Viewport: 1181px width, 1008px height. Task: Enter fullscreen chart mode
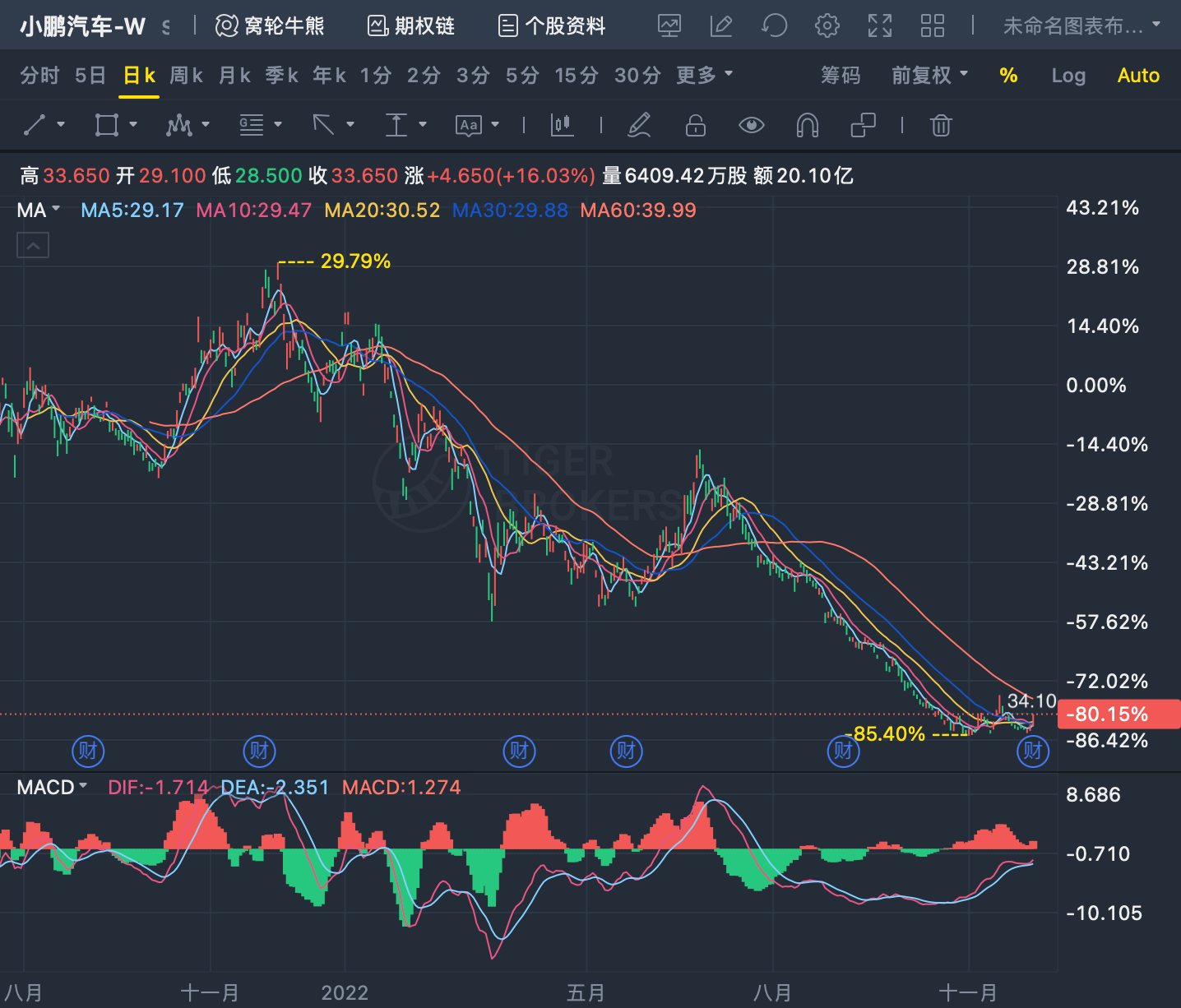(x=879, y=25)
